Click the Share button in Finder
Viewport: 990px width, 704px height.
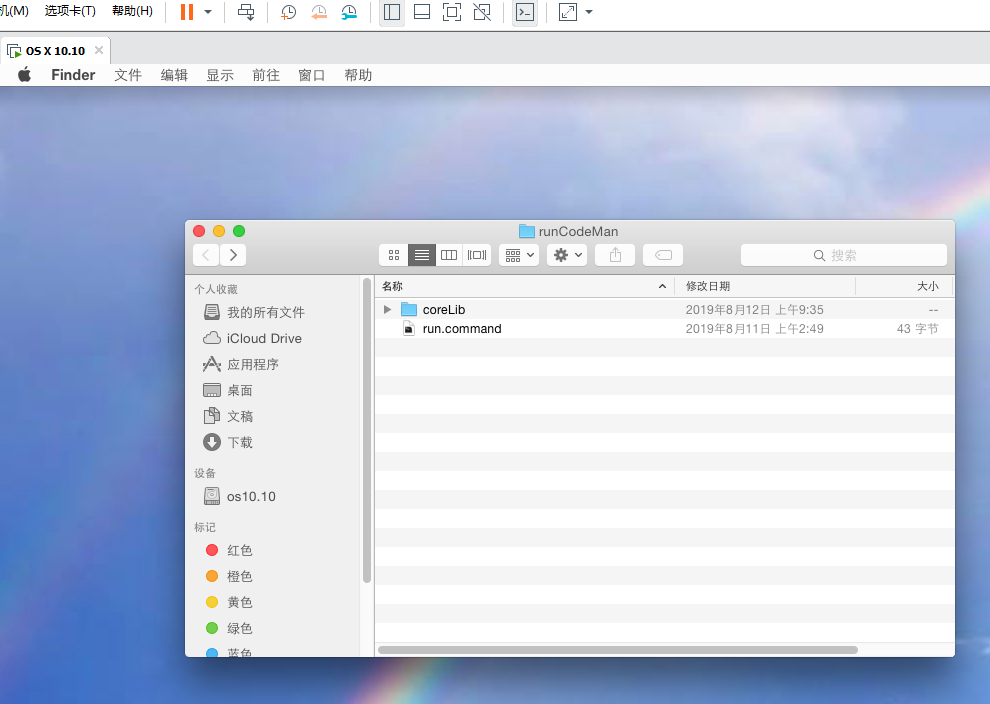coord(615,255)
